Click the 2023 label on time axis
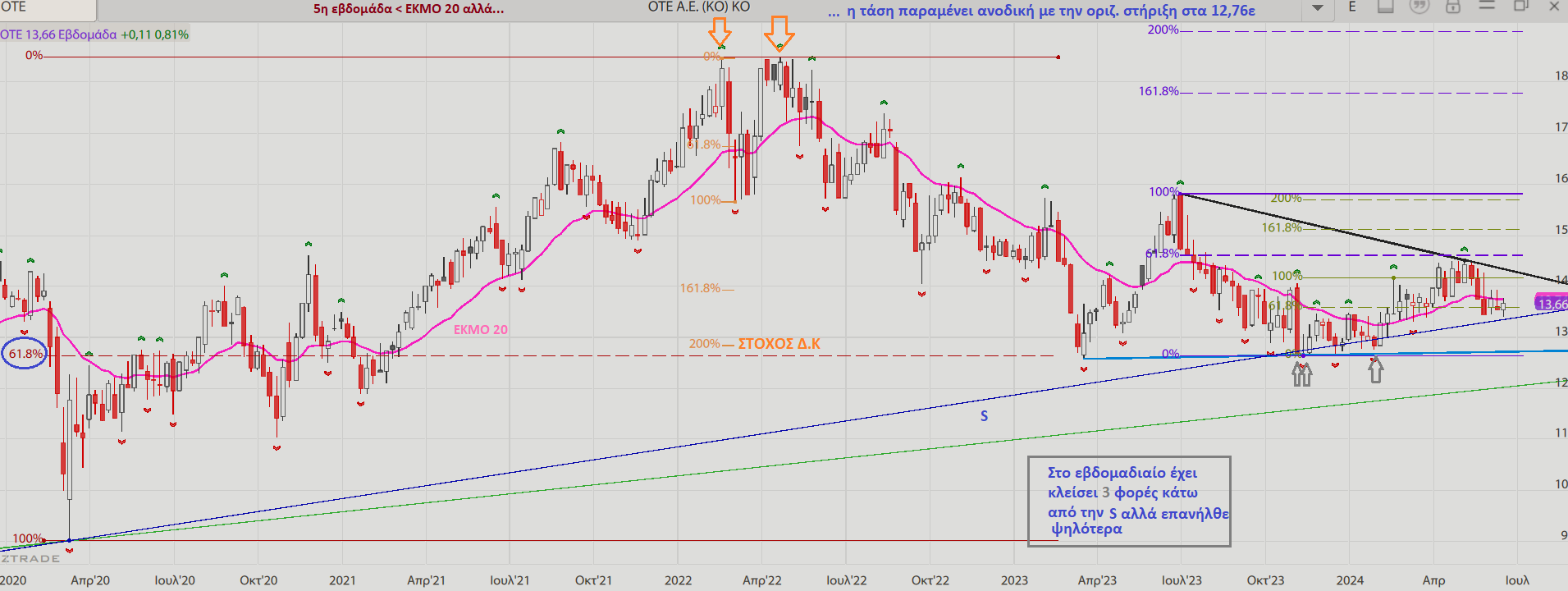The image size is (1568, 591). [x=1014, y=580]
